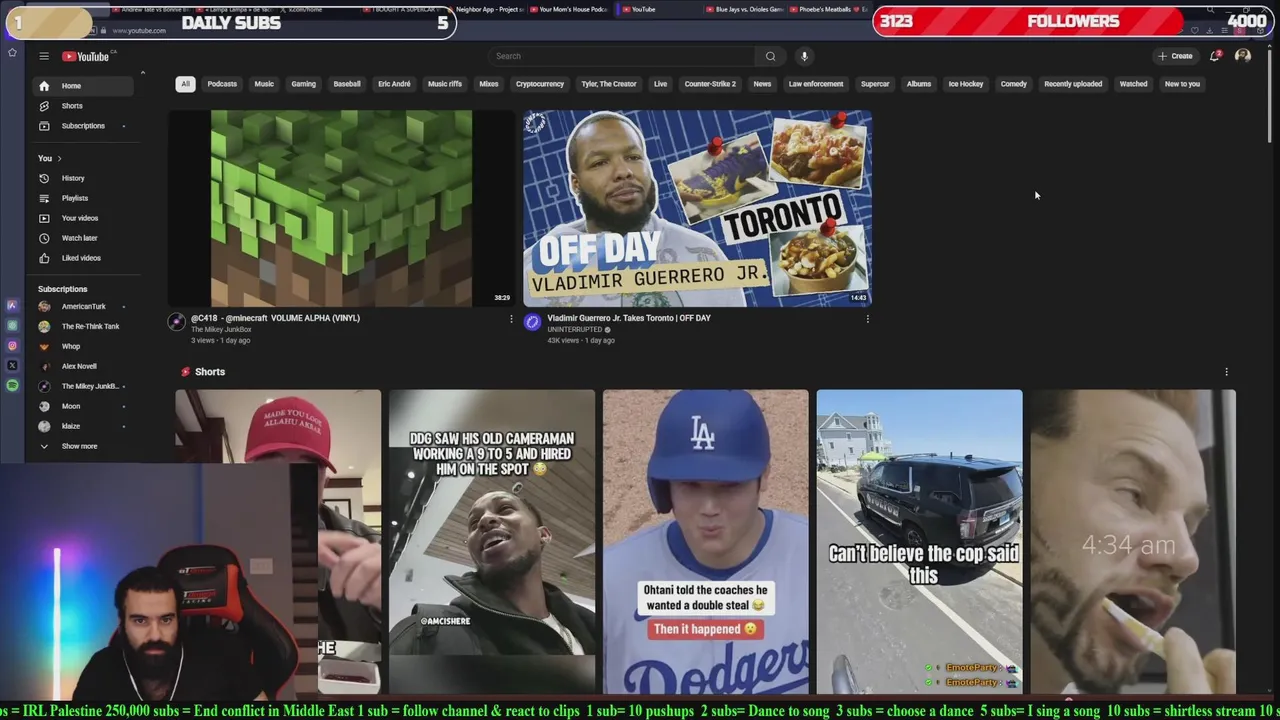Select the Tyler, The Creator chip
The height and width of the screenshot is (720, 1280).
click(609, 84)
